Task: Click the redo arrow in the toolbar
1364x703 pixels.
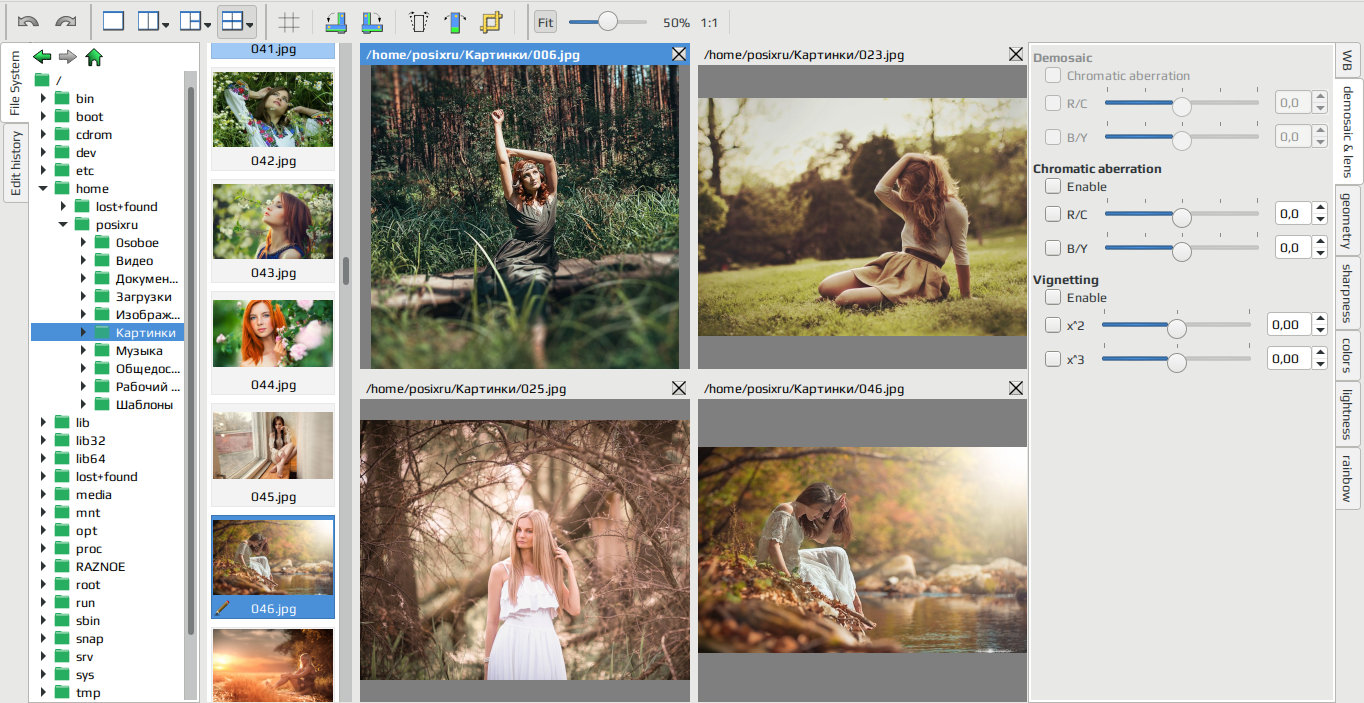Action: [x=66, y=21]
